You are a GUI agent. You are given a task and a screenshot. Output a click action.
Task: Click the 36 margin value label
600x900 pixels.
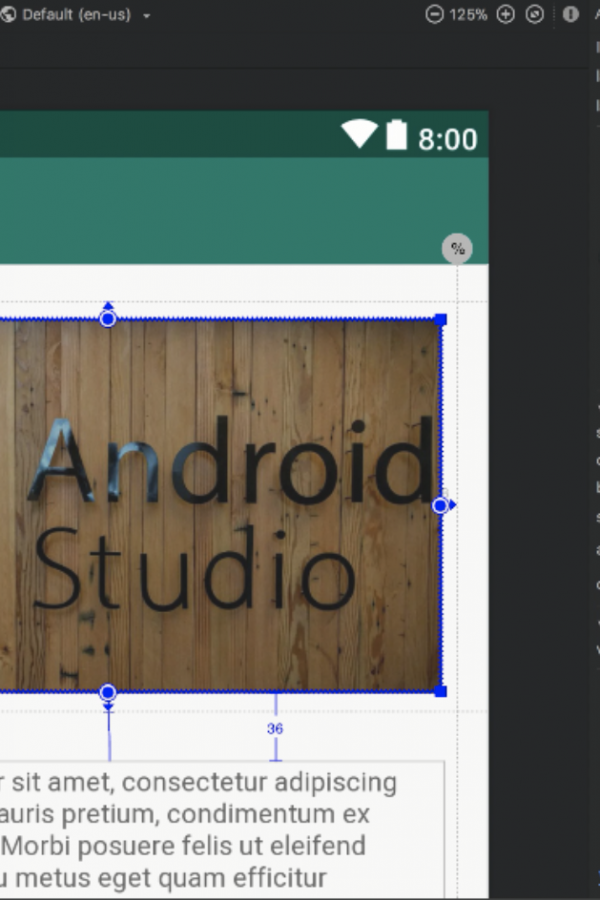[x=275, y=728]
